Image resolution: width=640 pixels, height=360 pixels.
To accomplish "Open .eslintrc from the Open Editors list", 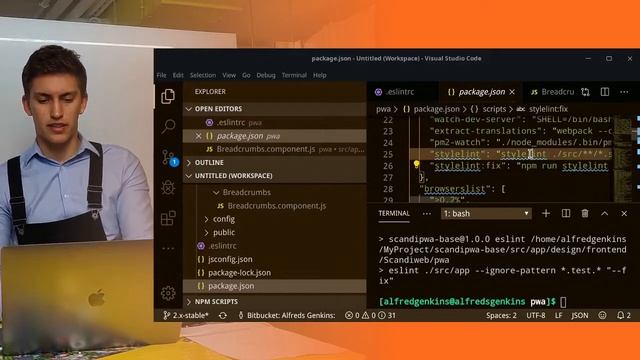I will [x=274, y=122].
